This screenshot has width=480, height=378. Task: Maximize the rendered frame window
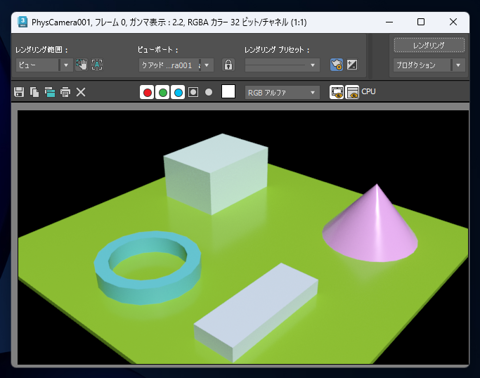[x=421, y=22]
